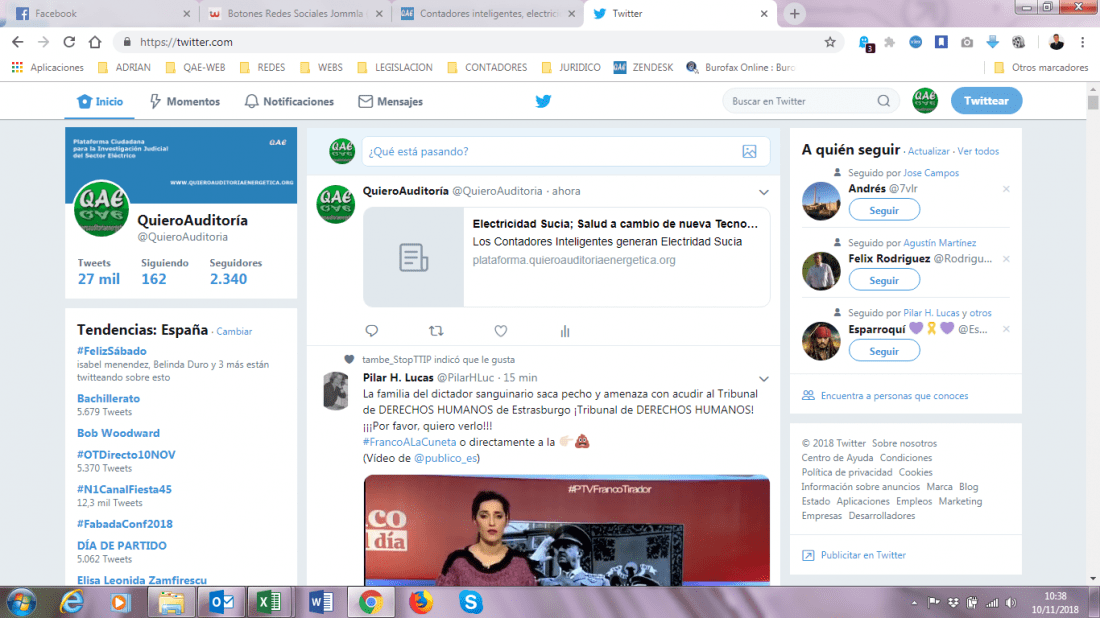Play the video thumbnail in Pilar's tweet

[x=566, y=530]
